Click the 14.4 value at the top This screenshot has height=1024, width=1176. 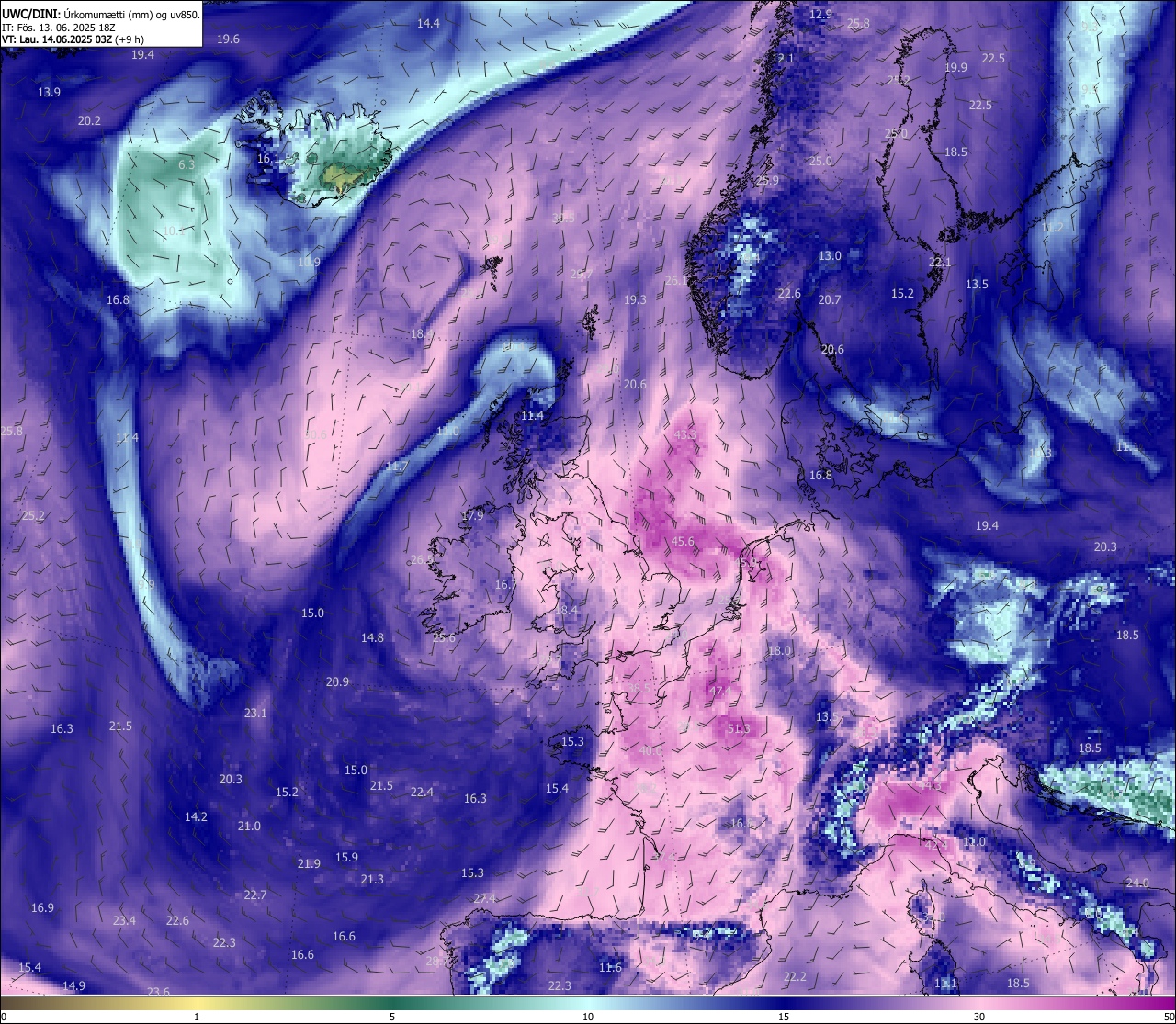click(428, 23)
